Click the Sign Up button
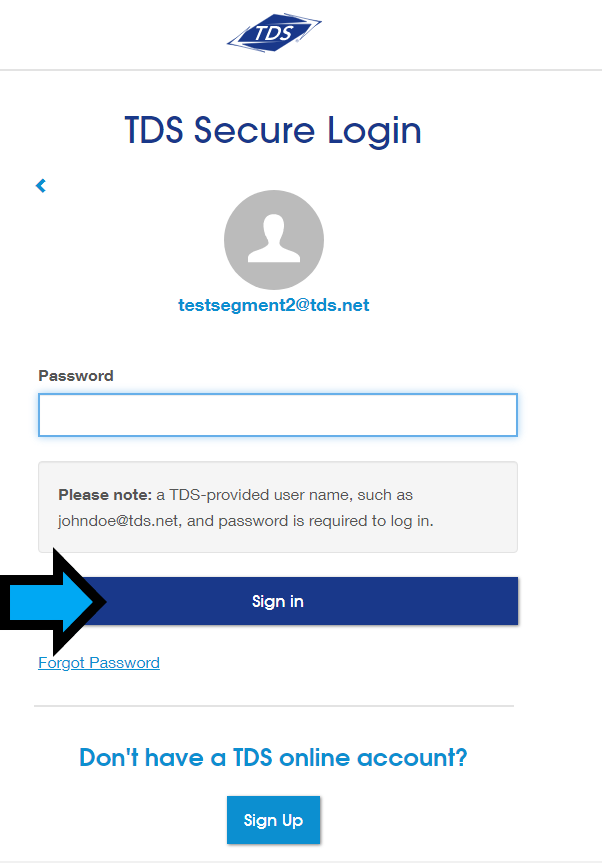602x863 pixels. click(273, 820)
